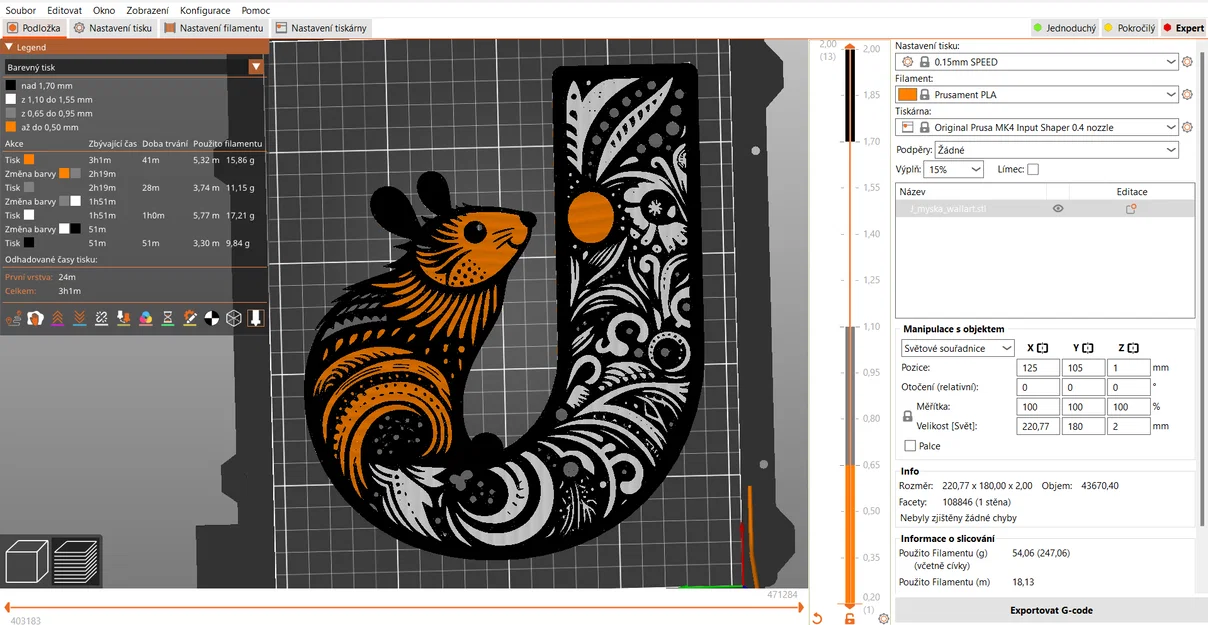Click the Y position field showing 105
Screen dimensions: 1208x625
click(x=1083, y=368)
